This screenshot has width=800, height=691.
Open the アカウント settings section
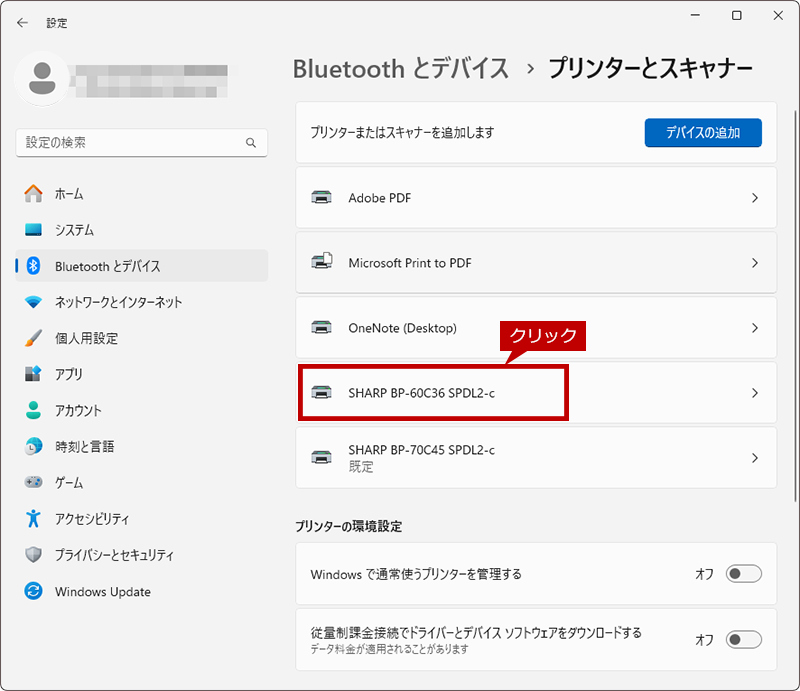[78, 410]
